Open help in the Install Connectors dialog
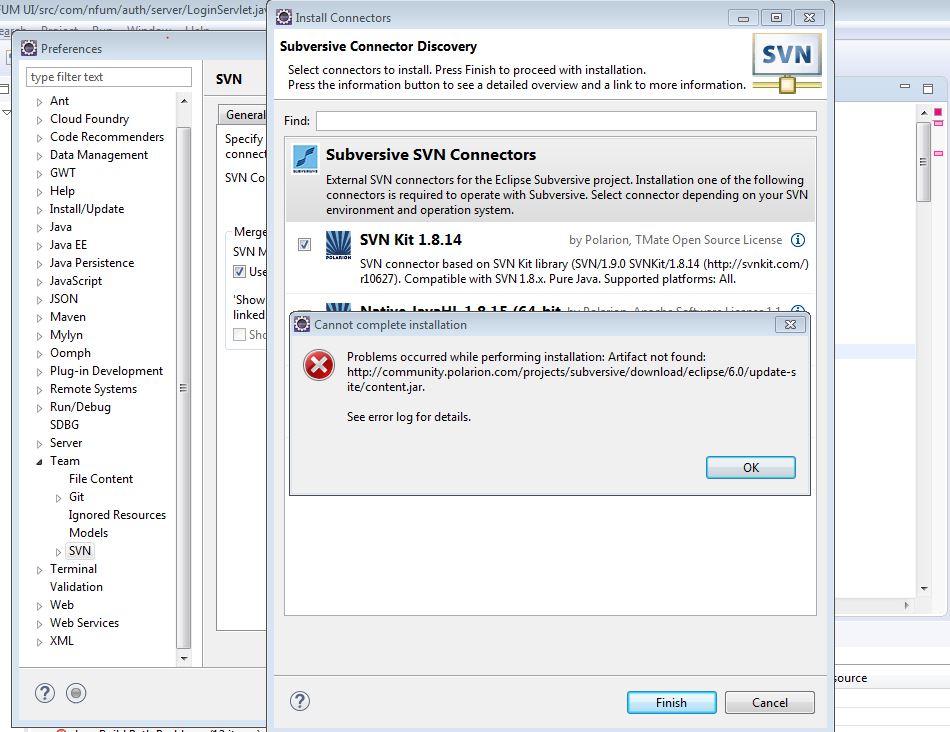This screenshot has width=950, height=732. coord(299,701)
